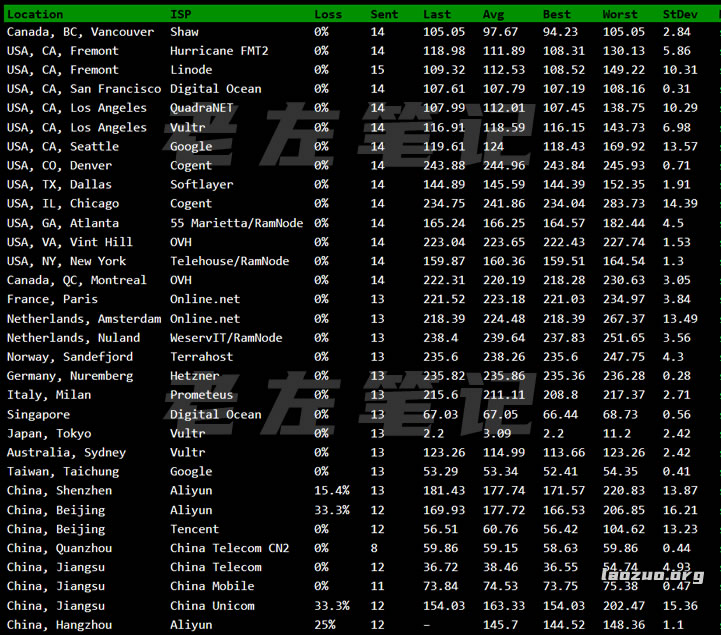721x635 pixels.
Task: Click the Worst column header
Action: [620, 14]
